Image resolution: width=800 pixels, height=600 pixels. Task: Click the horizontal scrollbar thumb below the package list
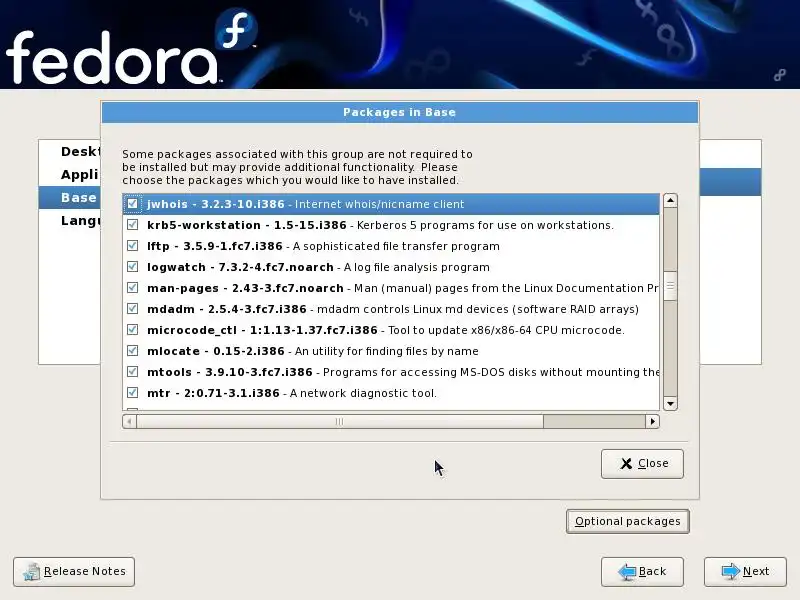pos(340,421)
